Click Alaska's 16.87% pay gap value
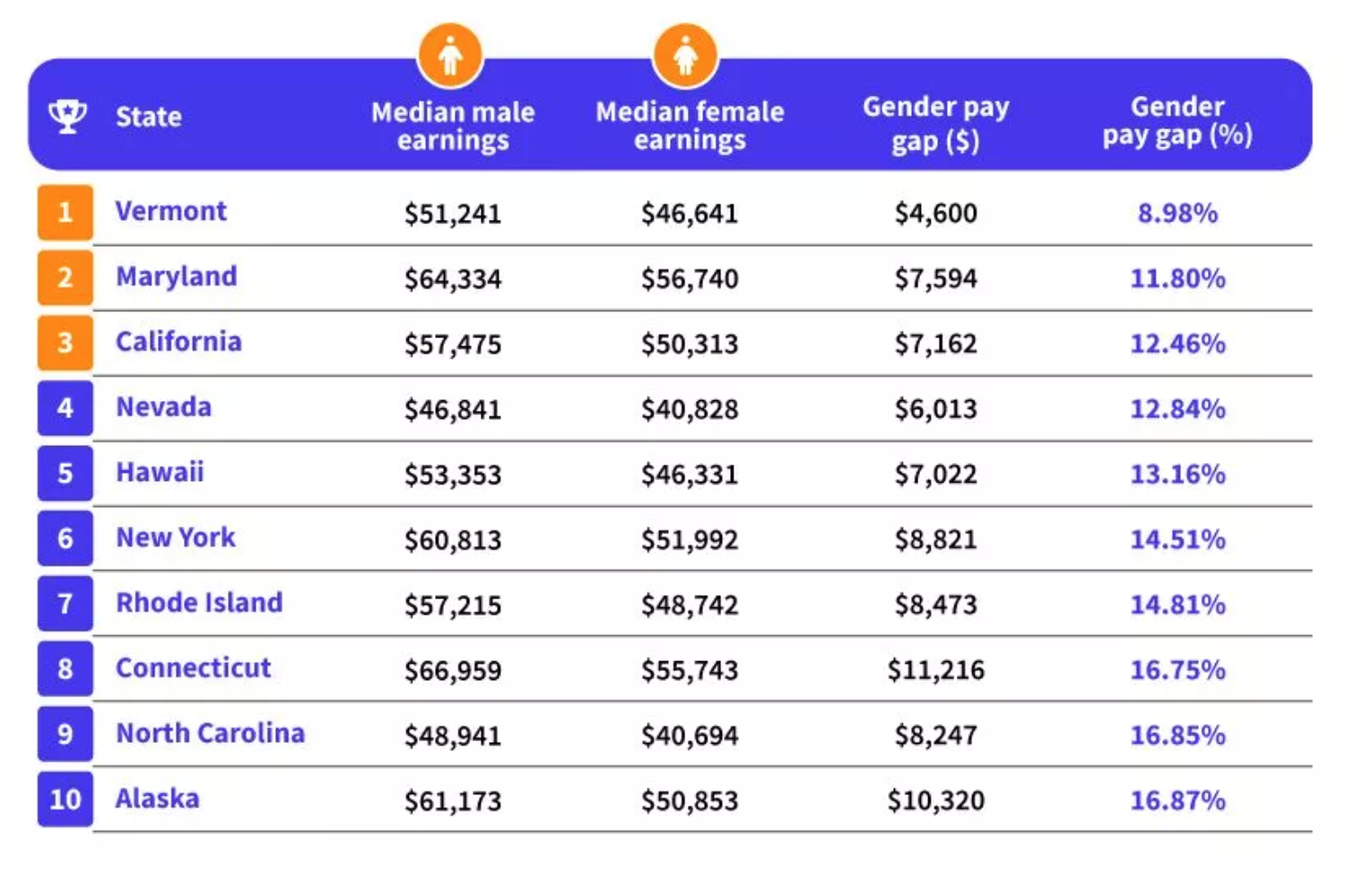 coord(1177,800)
